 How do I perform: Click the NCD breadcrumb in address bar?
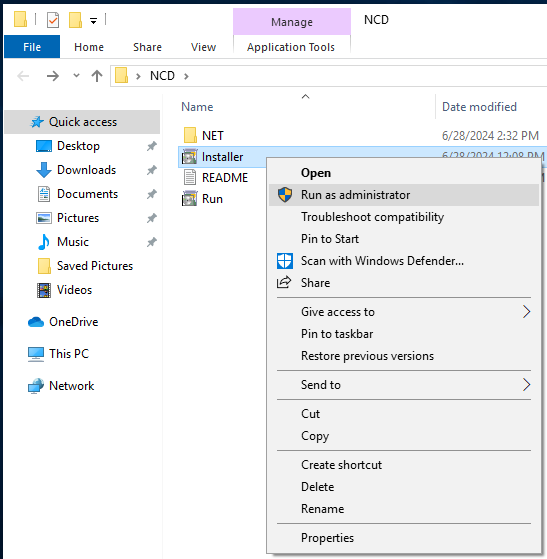coord(162,76)
